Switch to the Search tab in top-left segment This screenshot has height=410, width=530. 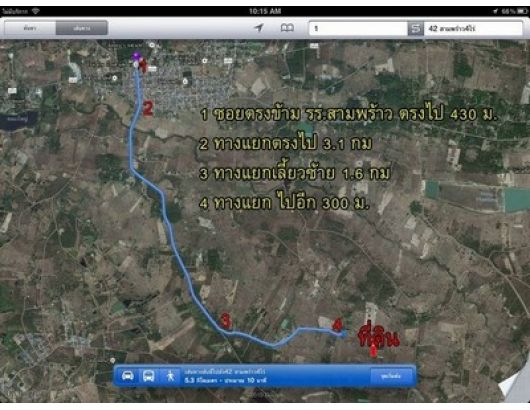click(x=30, y=28)
